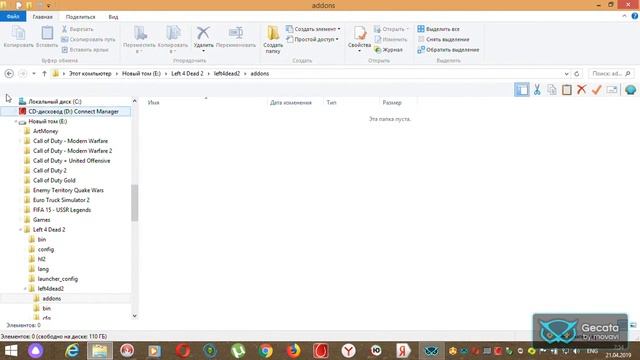Open the Файл tab

13,16
